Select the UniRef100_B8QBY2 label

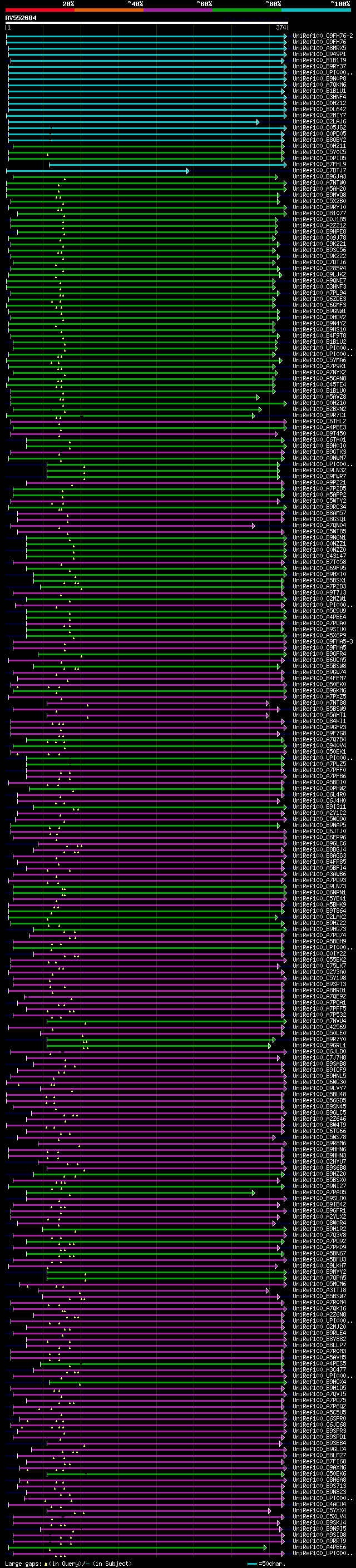(x=319, y=140)
